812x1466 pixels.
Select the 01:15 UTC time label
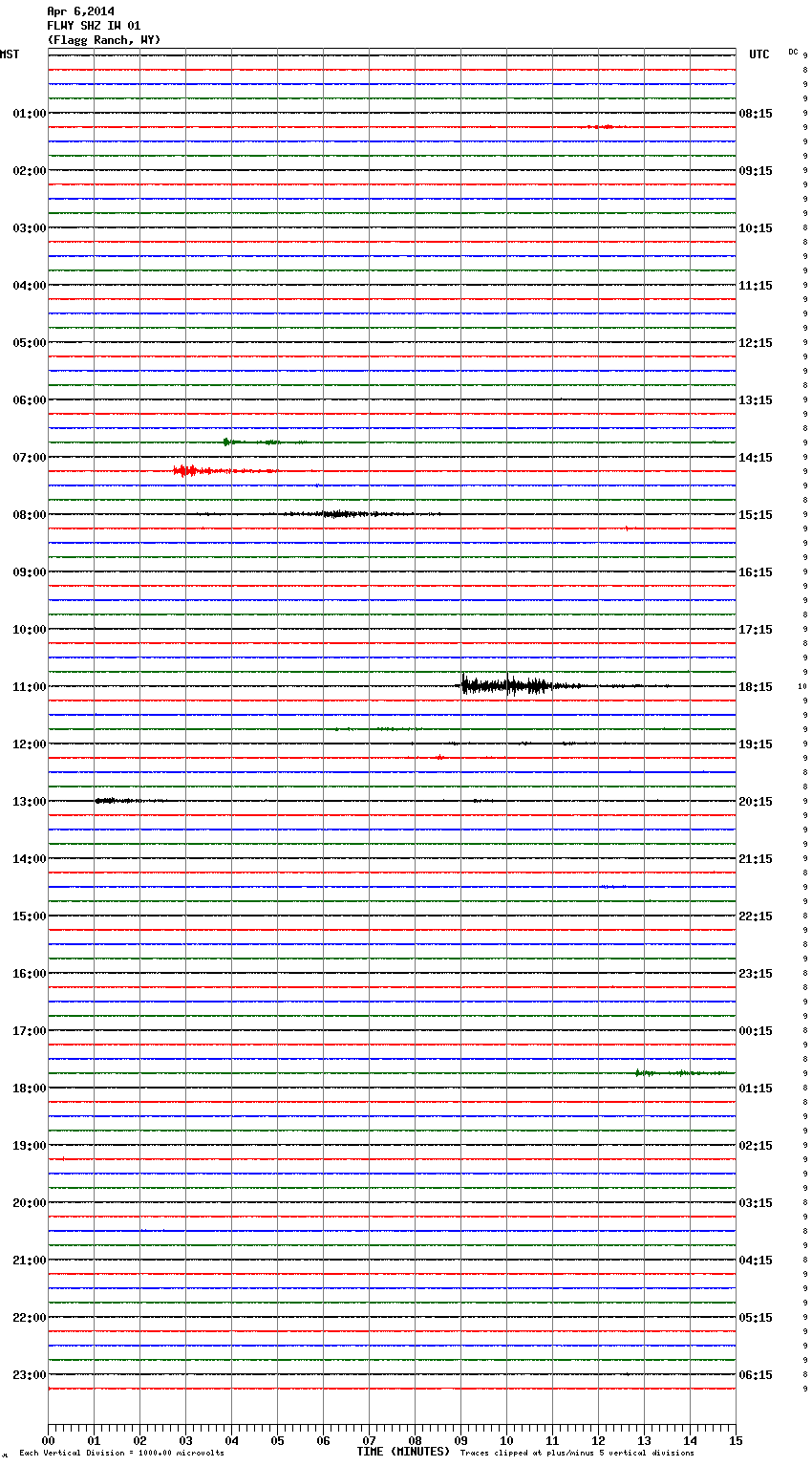click(756, 1089)
